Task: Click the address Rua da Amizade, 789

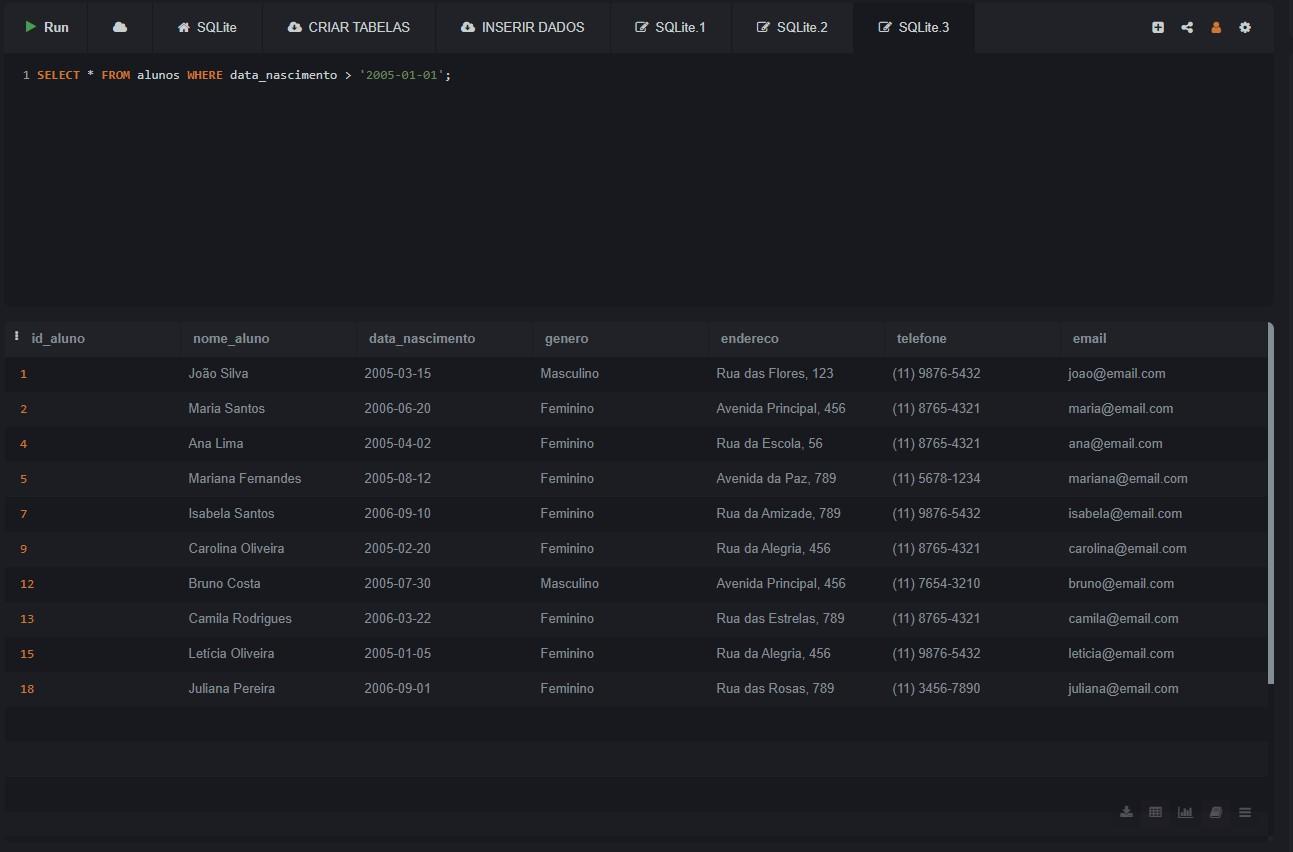Action: (x=778, y=513)
